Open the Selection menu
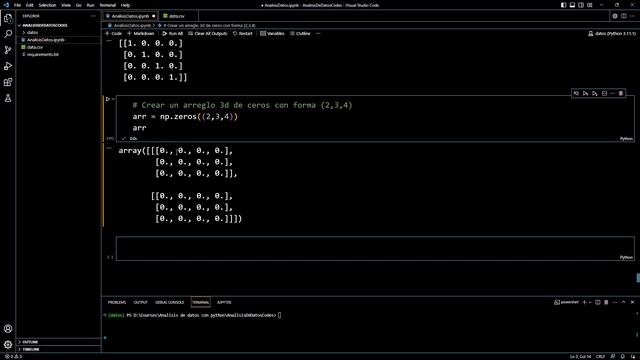The image size is (640, 360). 47,5
